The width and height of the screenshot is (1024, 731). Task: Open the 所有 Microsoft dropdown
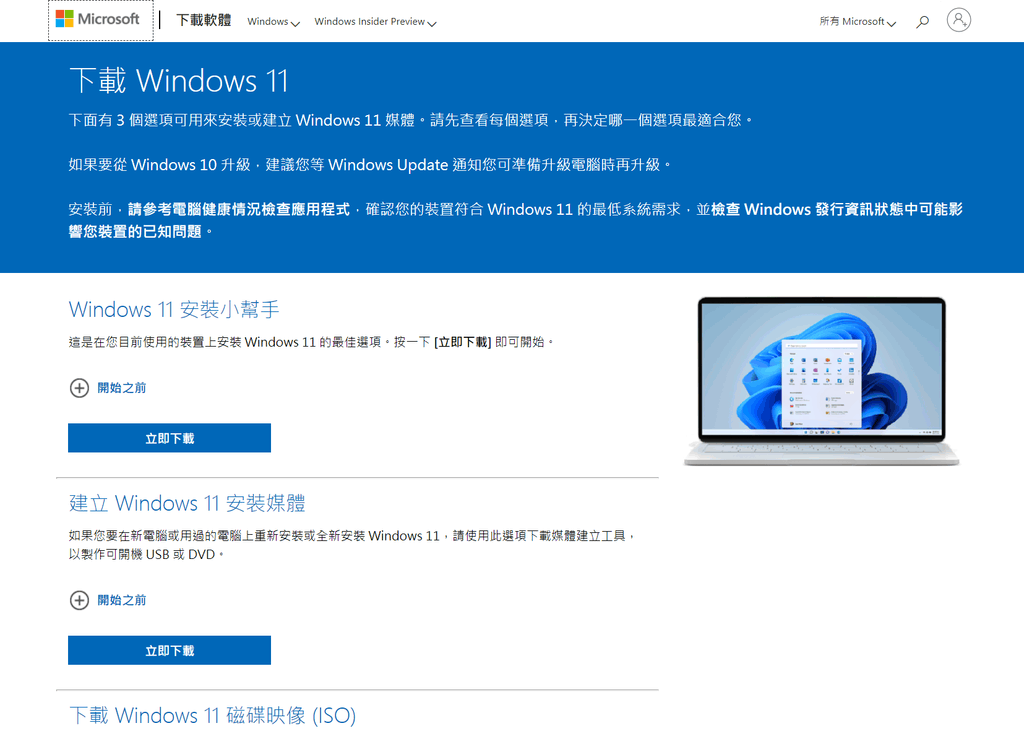click(857, 22)
